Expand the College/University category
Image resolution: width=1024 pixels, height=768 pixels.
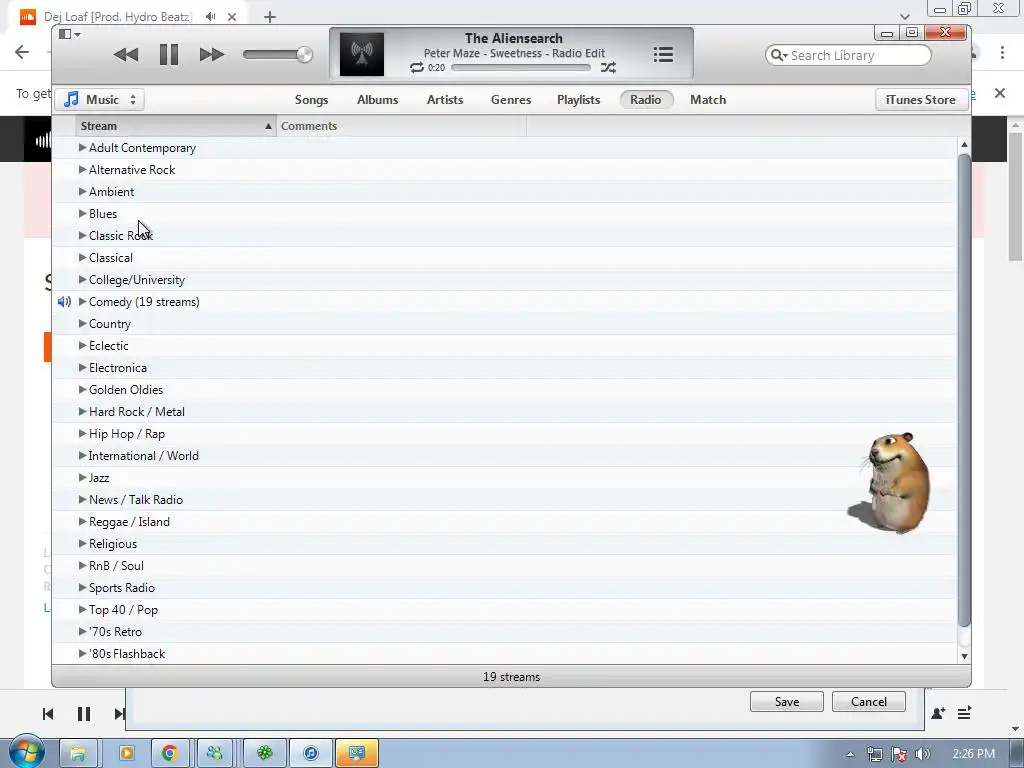click(82, 280)
